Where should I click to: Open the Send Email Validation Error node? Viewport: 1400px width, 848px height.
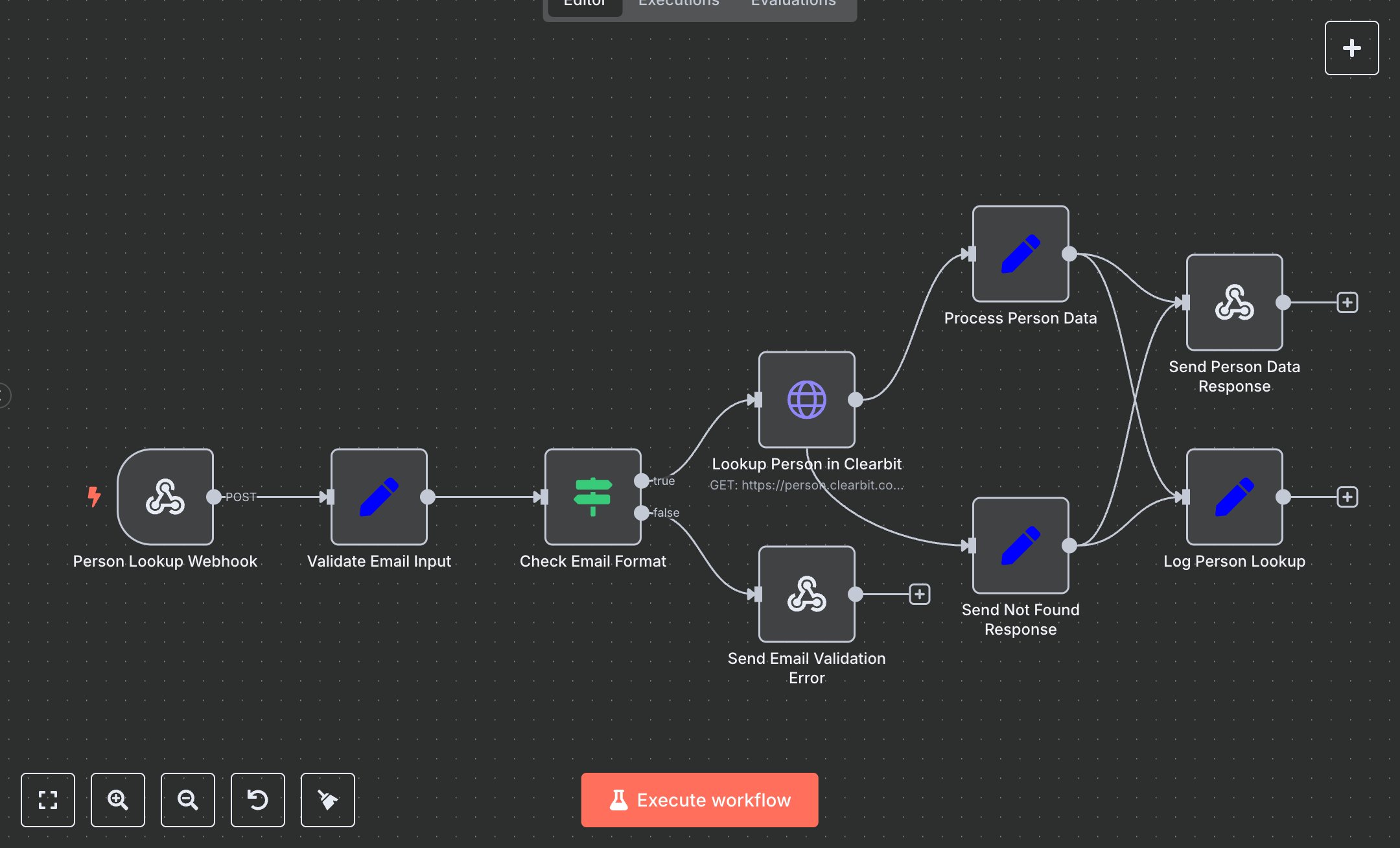[x=806, y=594]
